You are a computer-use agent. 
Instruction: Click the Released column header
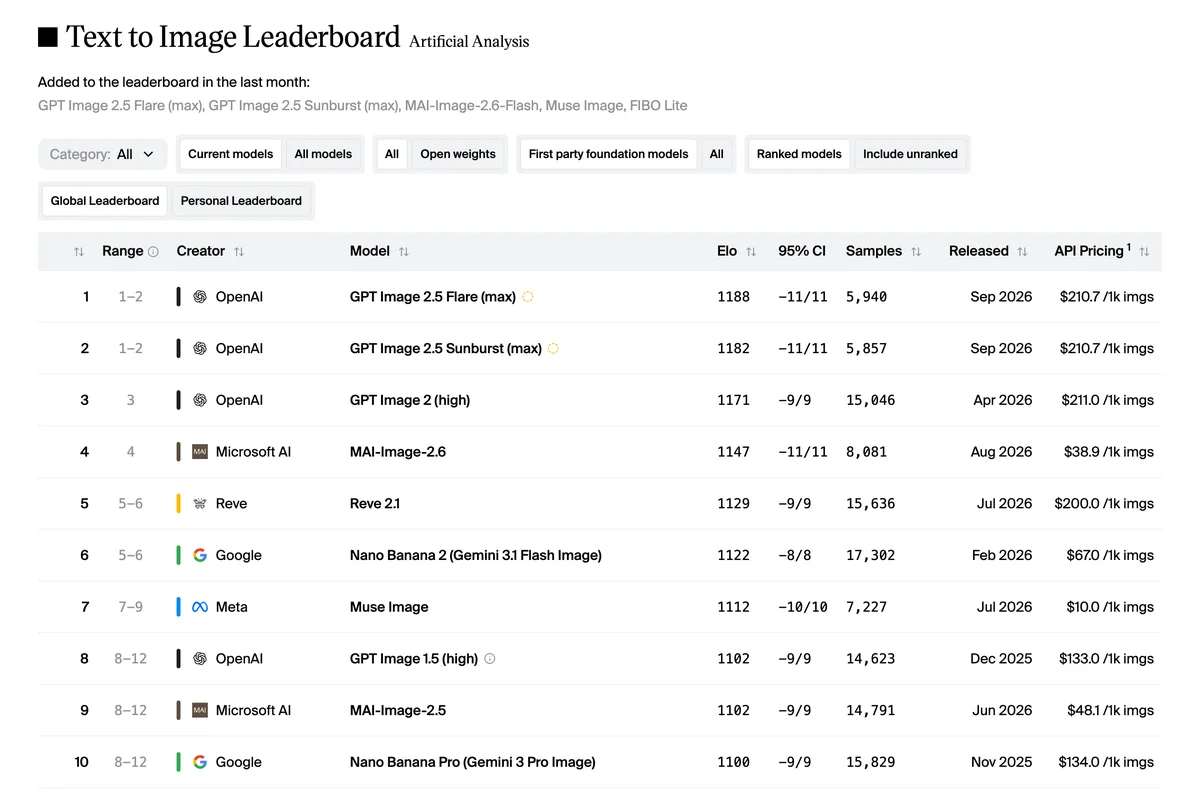click(979, 251)
